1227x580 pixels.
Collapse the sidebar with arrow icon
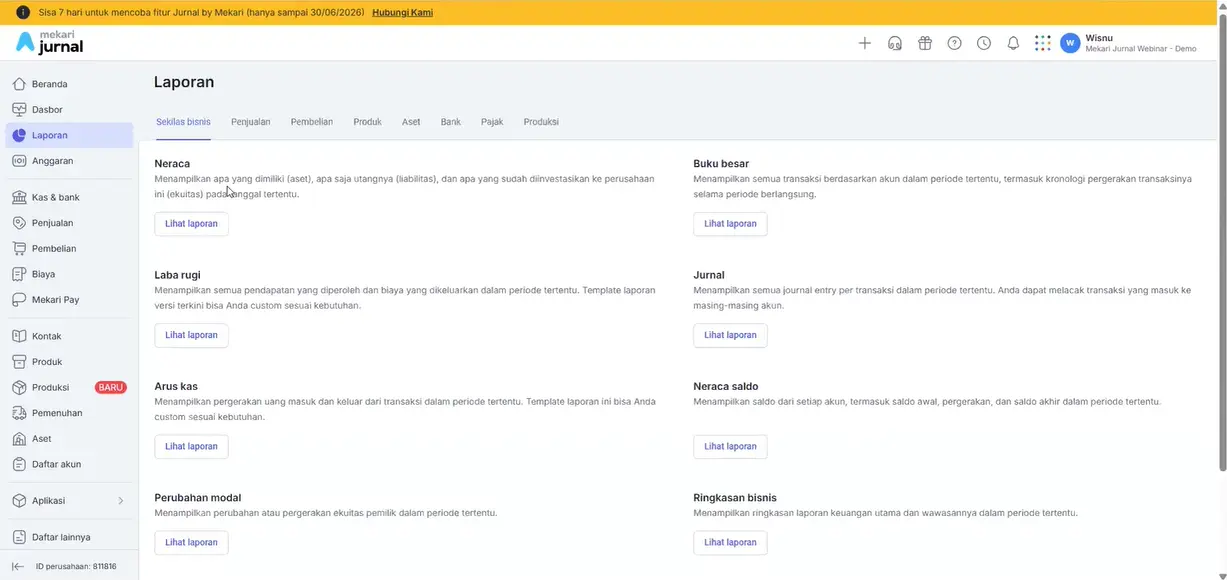click(18, 566)
